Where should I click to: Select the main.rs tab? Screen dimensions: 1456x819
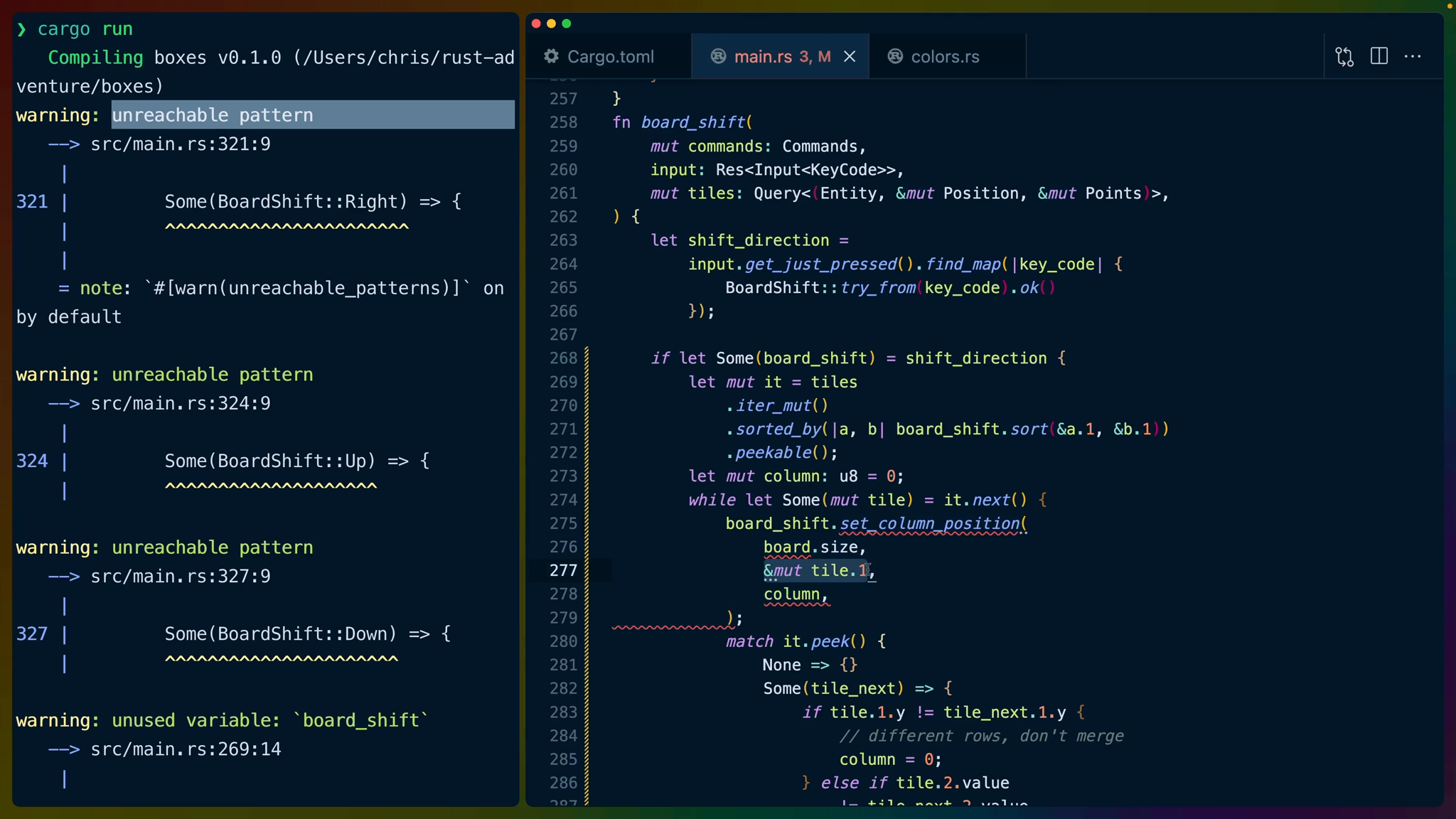click(x=780, y=56)
